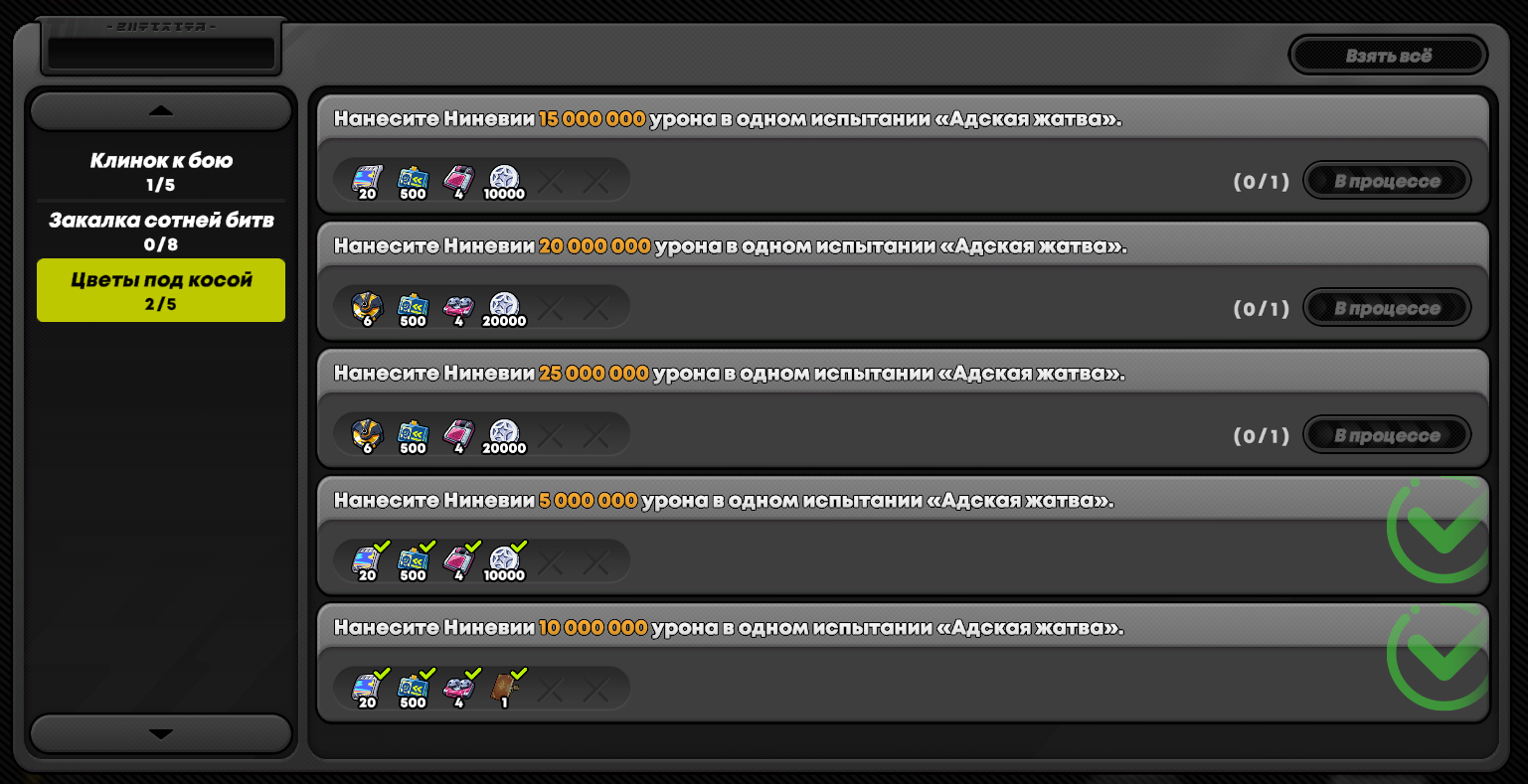Open the «Клинок к бою» category

161,171
